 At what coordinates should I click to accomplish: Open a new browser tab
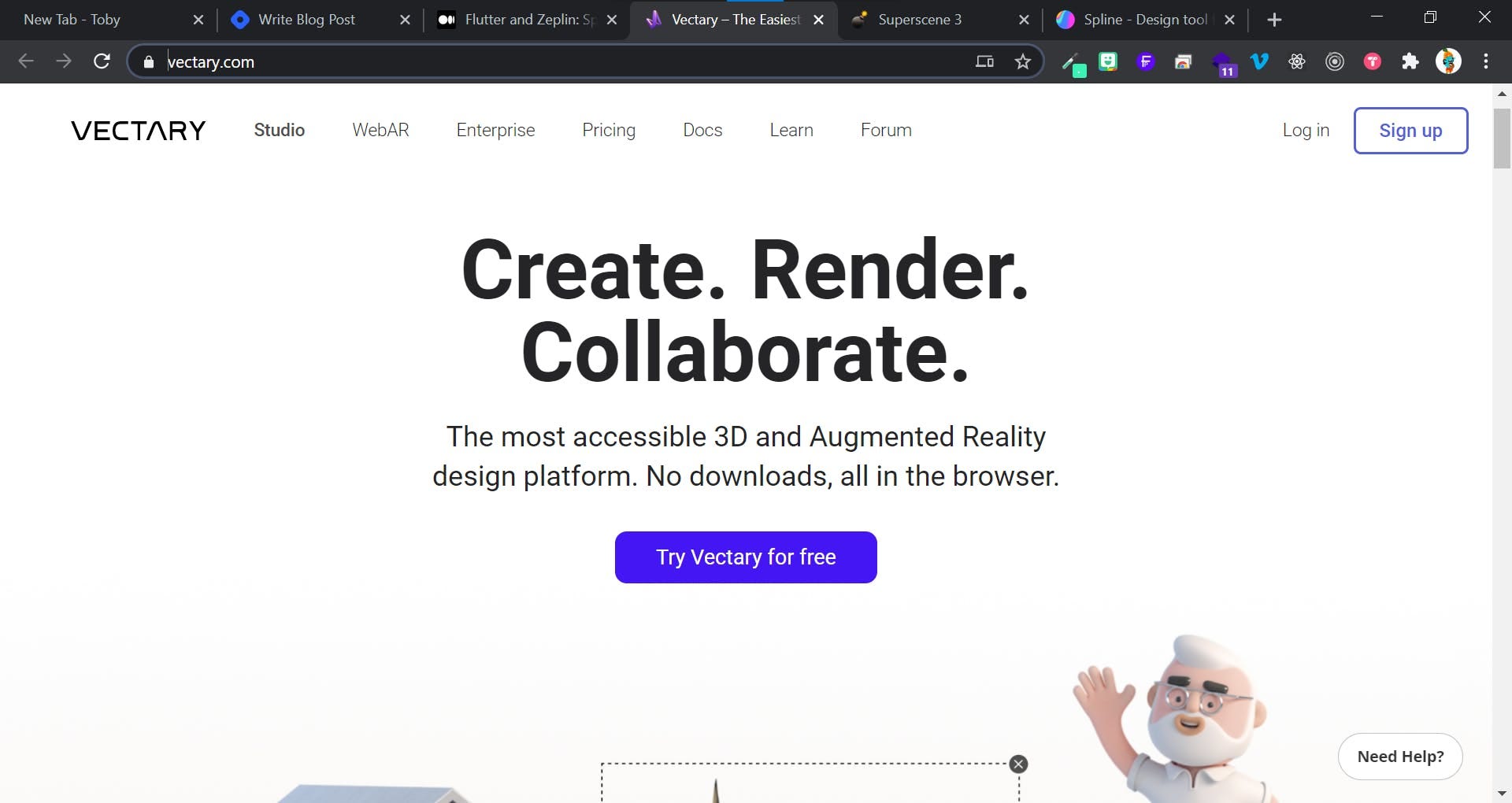pos(1275,20)
